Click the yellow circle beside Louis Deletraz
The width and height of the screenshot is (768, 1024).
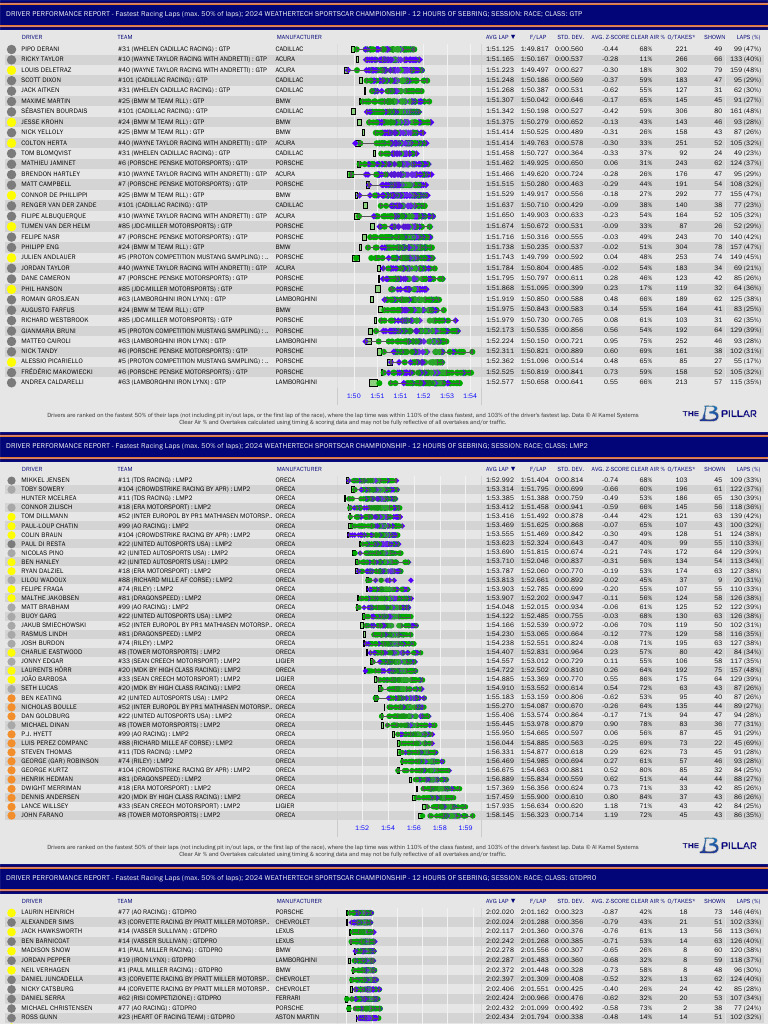[x=11, y=70]
